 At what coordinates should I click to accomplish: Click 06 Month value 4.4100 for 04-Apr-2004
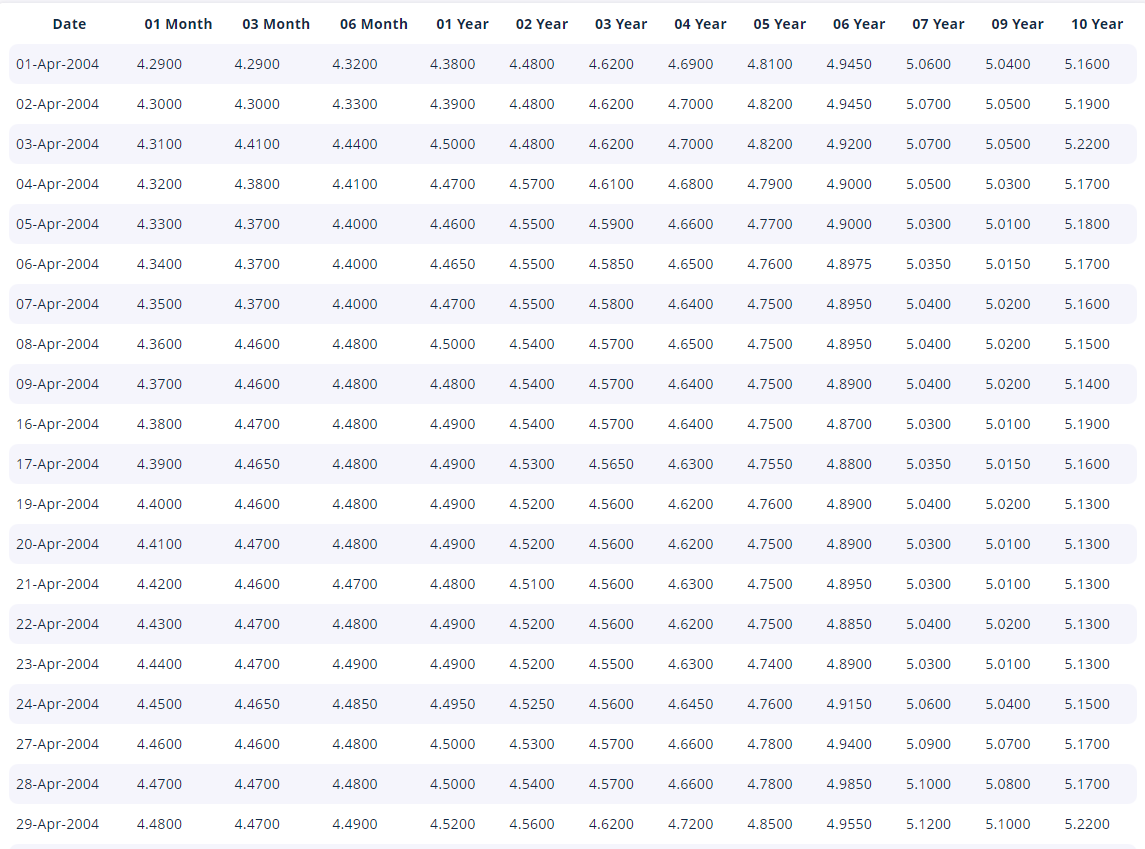coord(355,184)
